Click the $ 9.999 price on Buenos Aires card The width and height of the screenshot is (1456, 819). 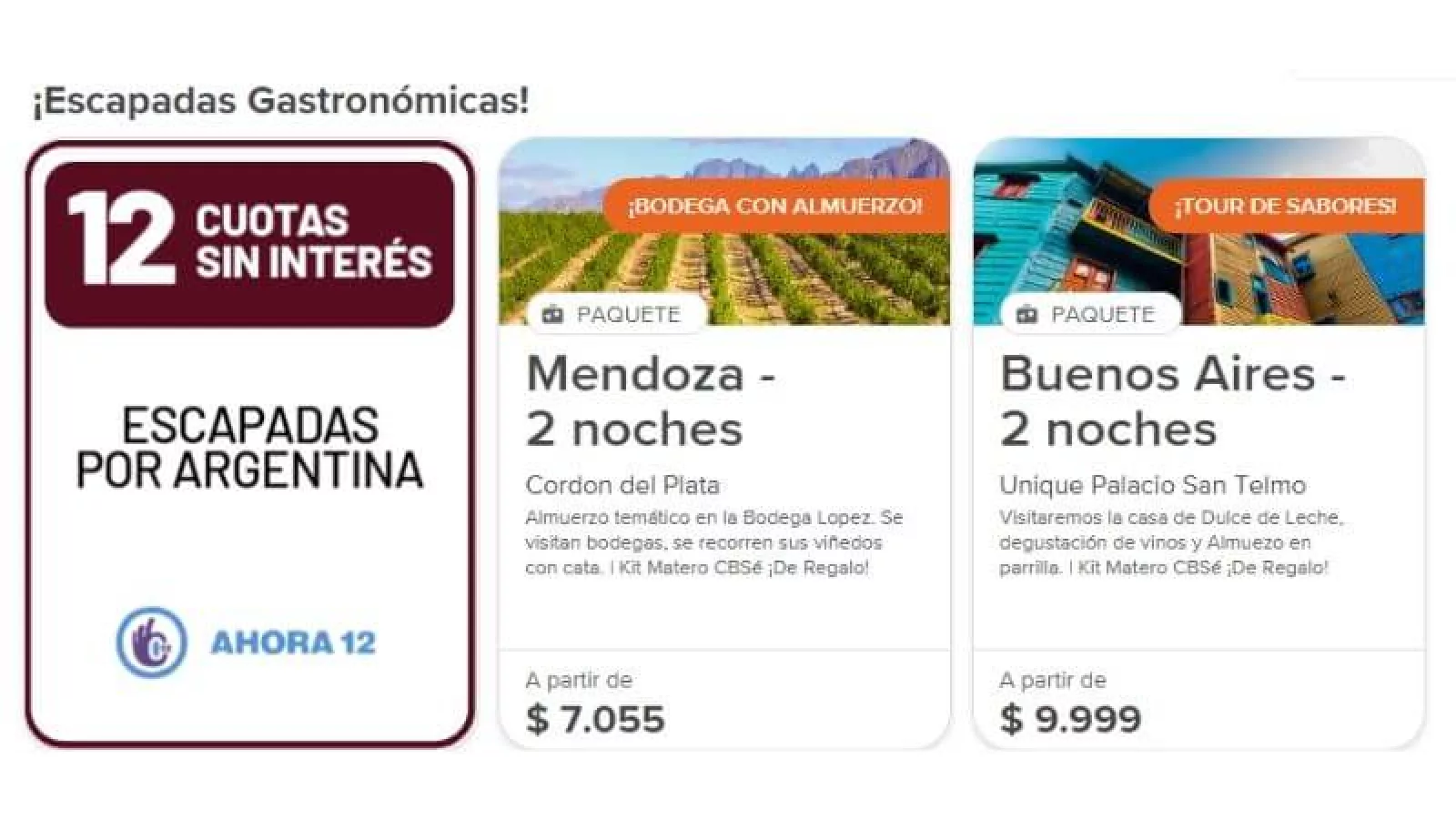[x=1070, y=719]
